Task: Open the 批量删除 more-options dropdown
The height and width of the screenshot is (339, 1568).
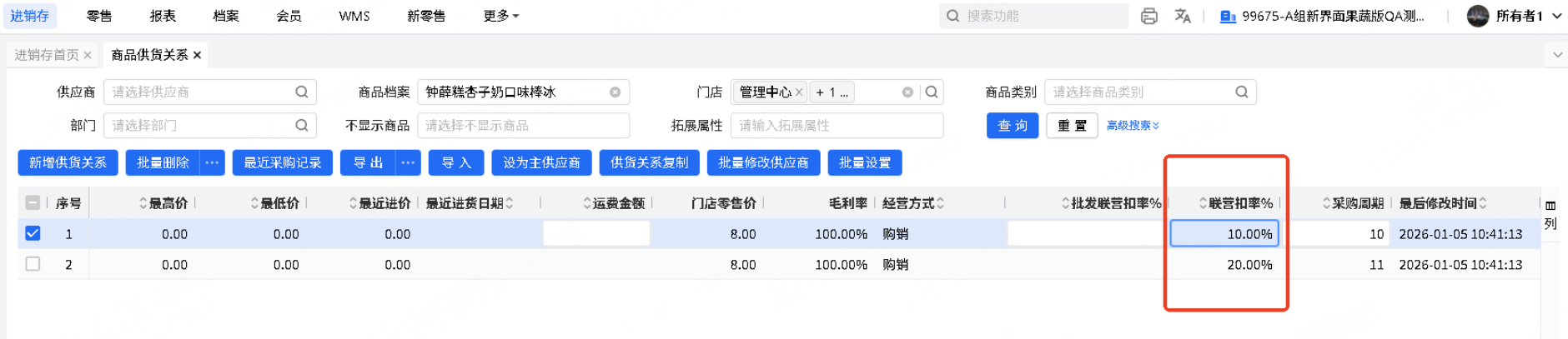Action: pos(212,163)
